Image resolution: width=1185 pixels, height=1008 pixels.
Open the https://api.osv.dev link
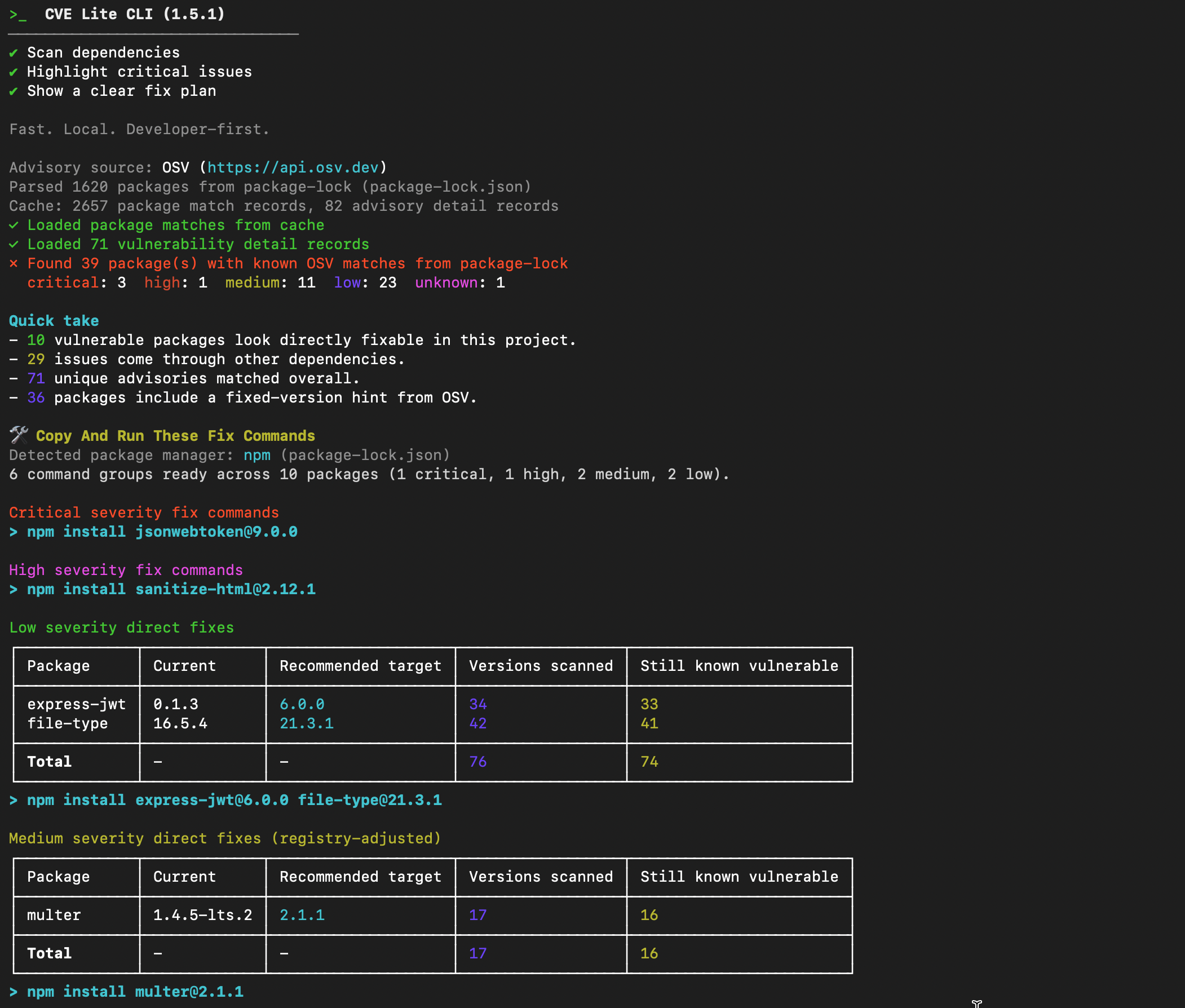[293, 167]
